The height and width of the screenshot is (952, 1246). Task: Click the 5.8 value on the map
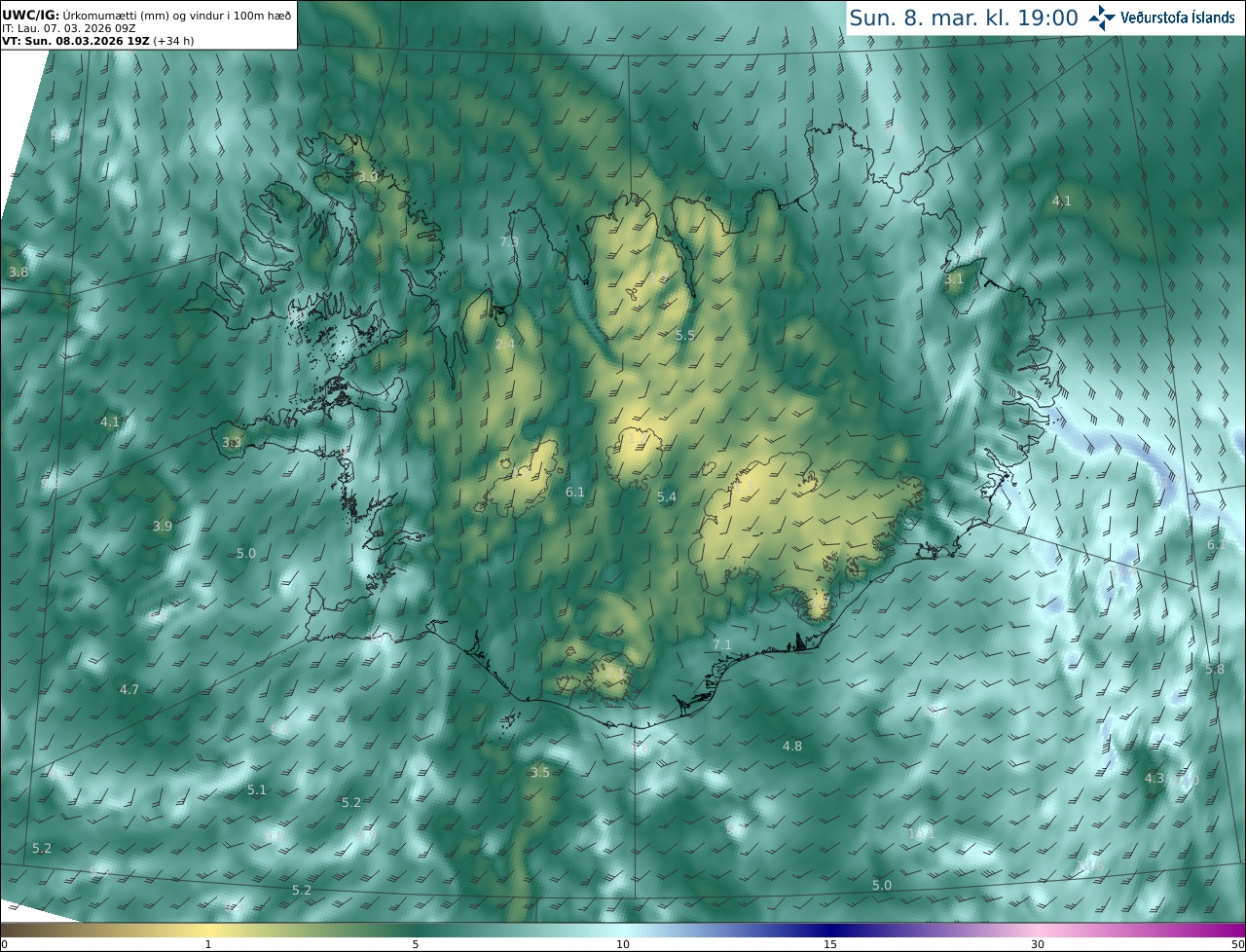point(1215,669)
